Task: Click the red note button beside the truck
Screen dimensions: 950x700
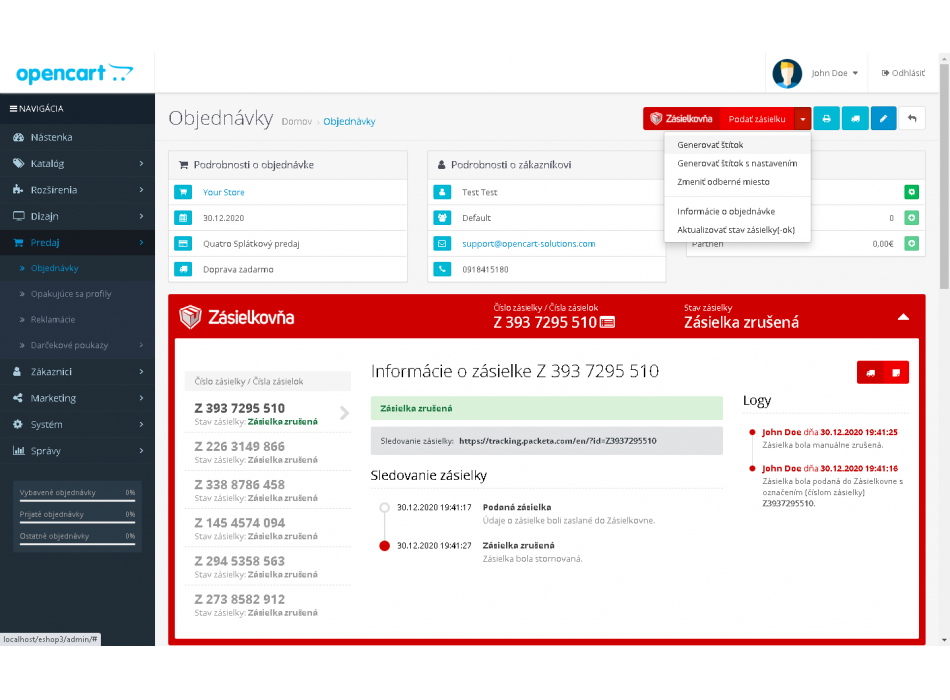Action: (896, 373)
